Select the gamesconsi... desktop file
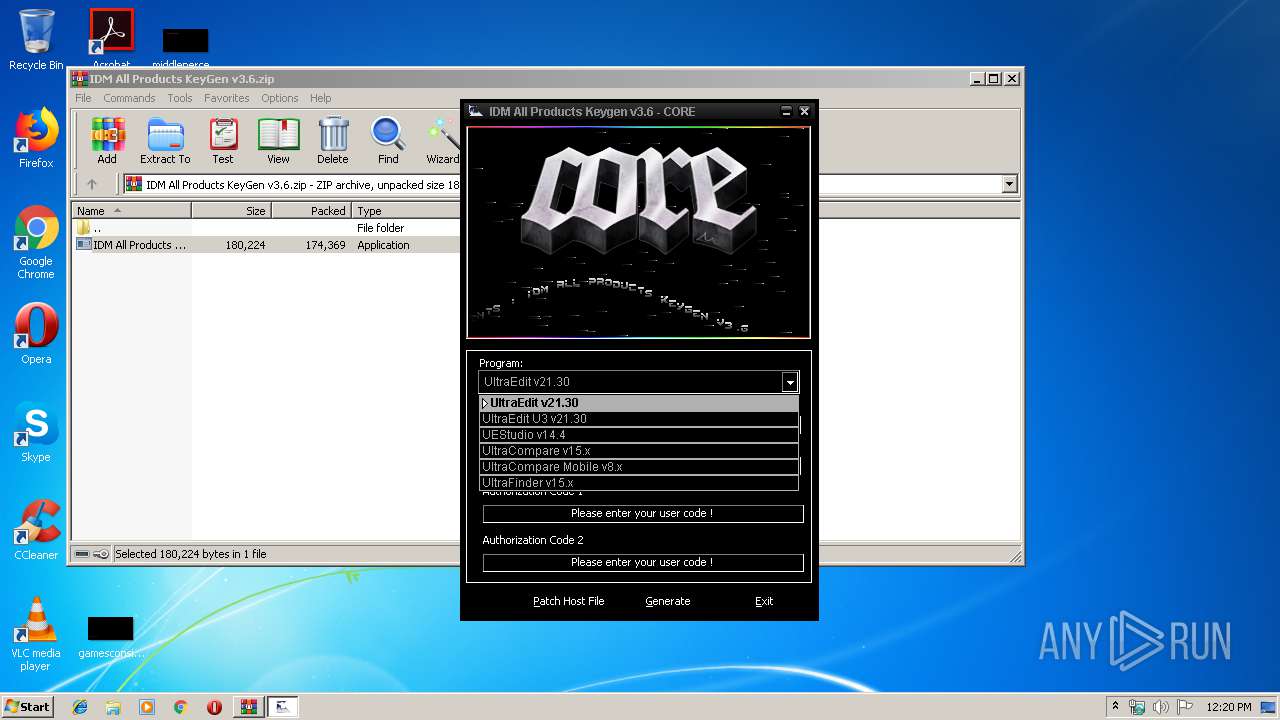 pyautogui.click(x=110, y=638)
